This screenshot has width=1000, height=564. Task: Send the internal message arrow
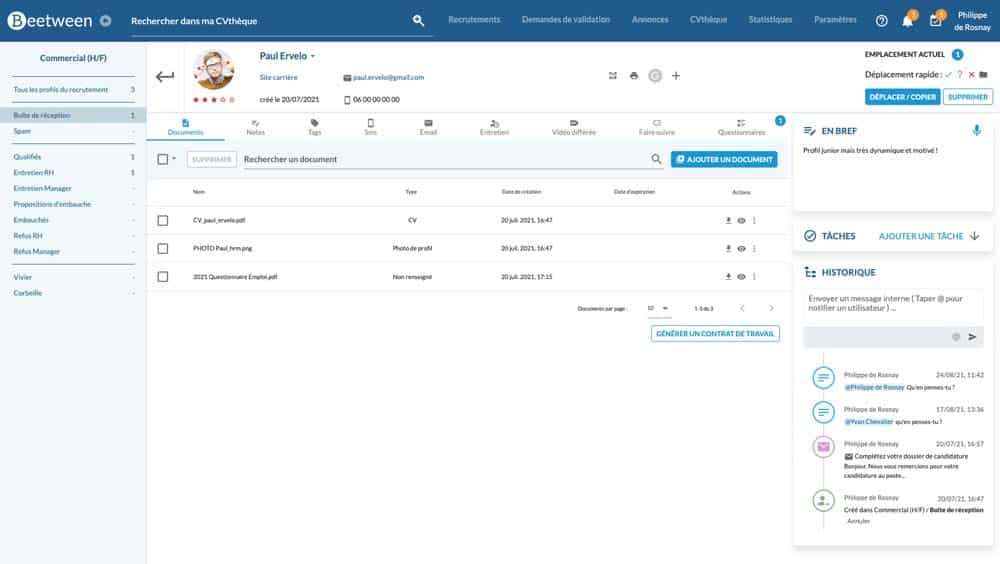[973, 337]
